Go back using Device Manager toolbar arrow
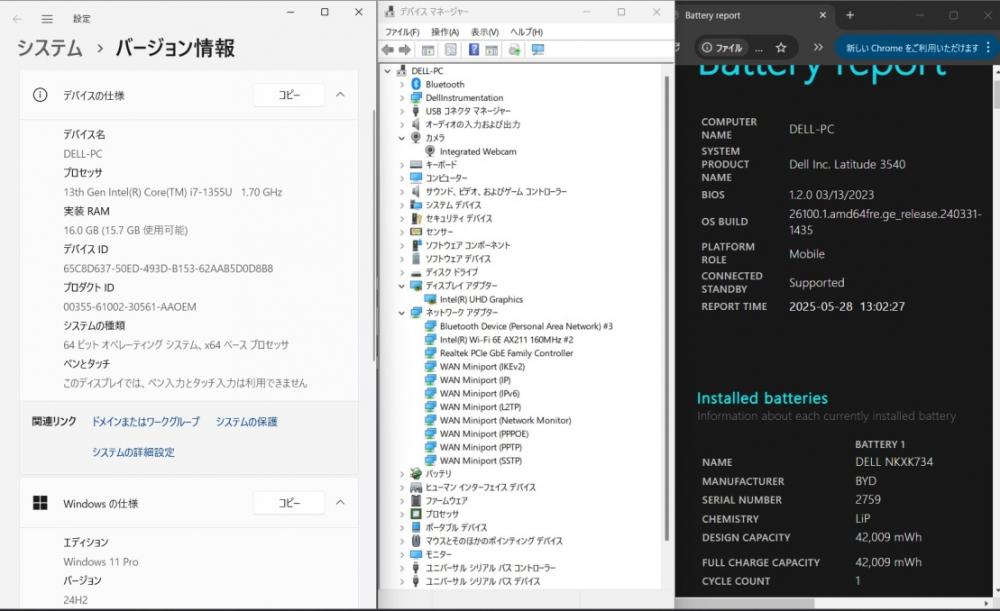The height and width of the screenshot is (611, 1000). coord(388,50)
